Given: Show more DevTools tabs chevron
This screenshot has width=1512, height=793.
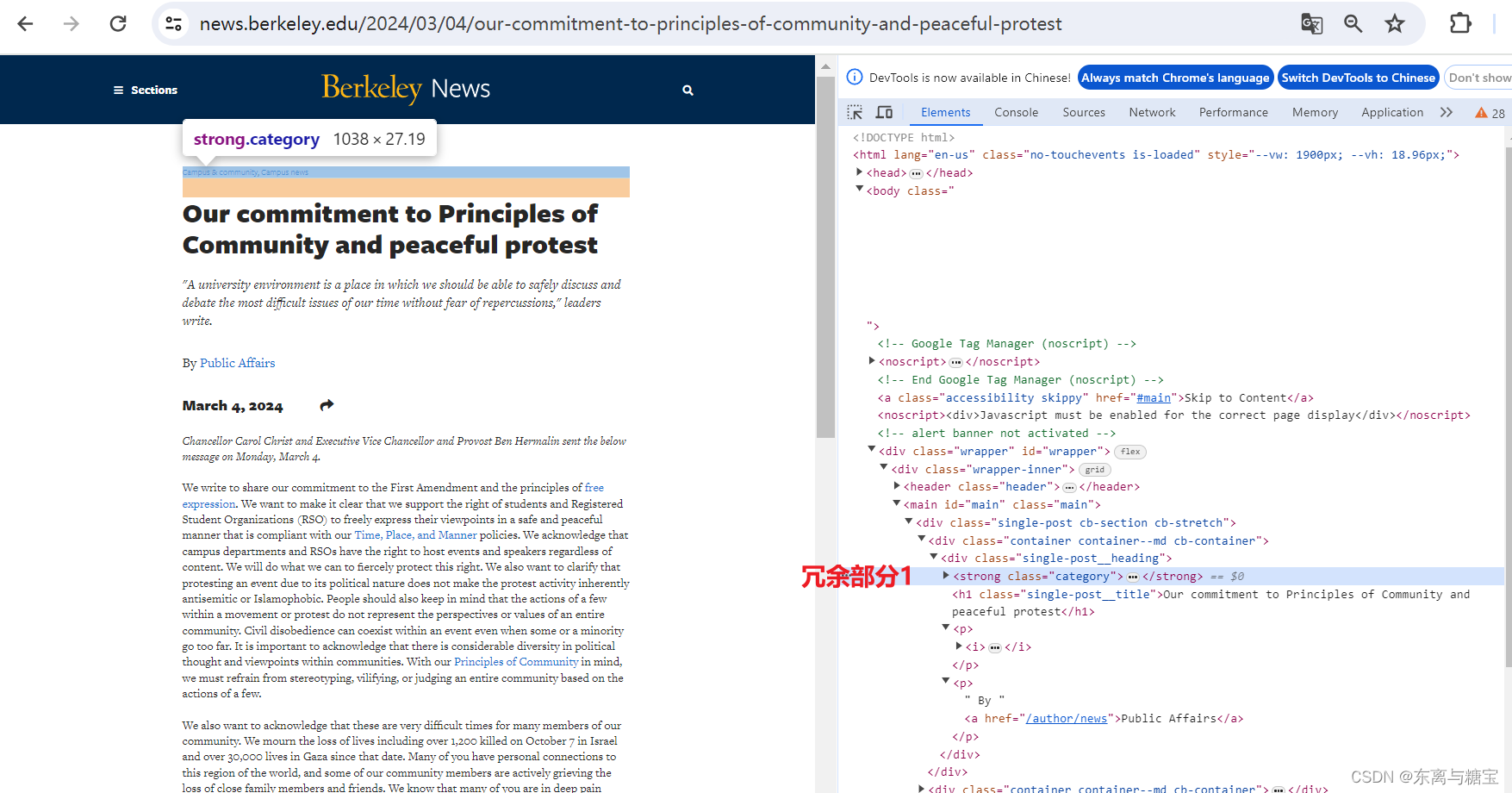Looking at the screenshot, I should [x=1447, y=112].
